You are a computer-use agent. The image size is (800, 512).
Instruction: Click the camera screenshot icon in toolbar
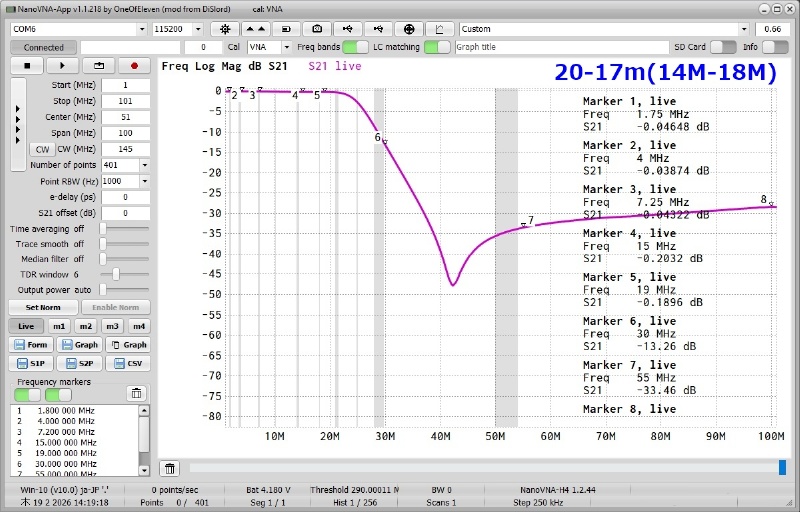click(x=317, y=29)
